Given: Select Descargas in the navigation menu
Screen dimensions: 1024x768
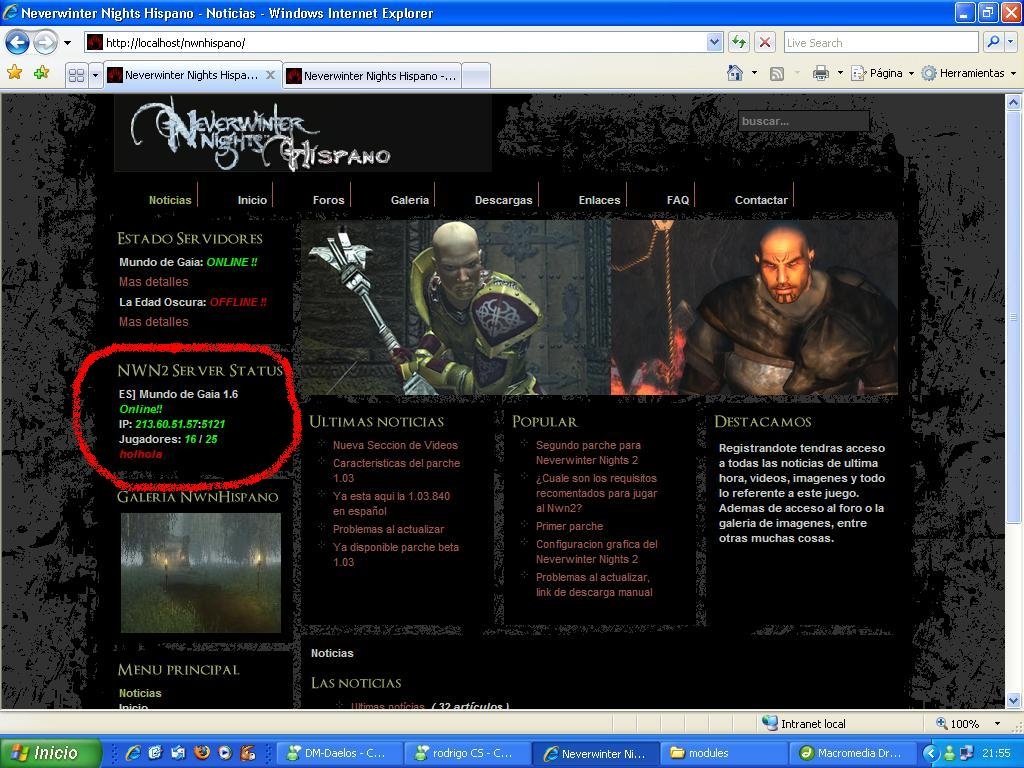Looking at the screenshot, I should coord(503,200).
